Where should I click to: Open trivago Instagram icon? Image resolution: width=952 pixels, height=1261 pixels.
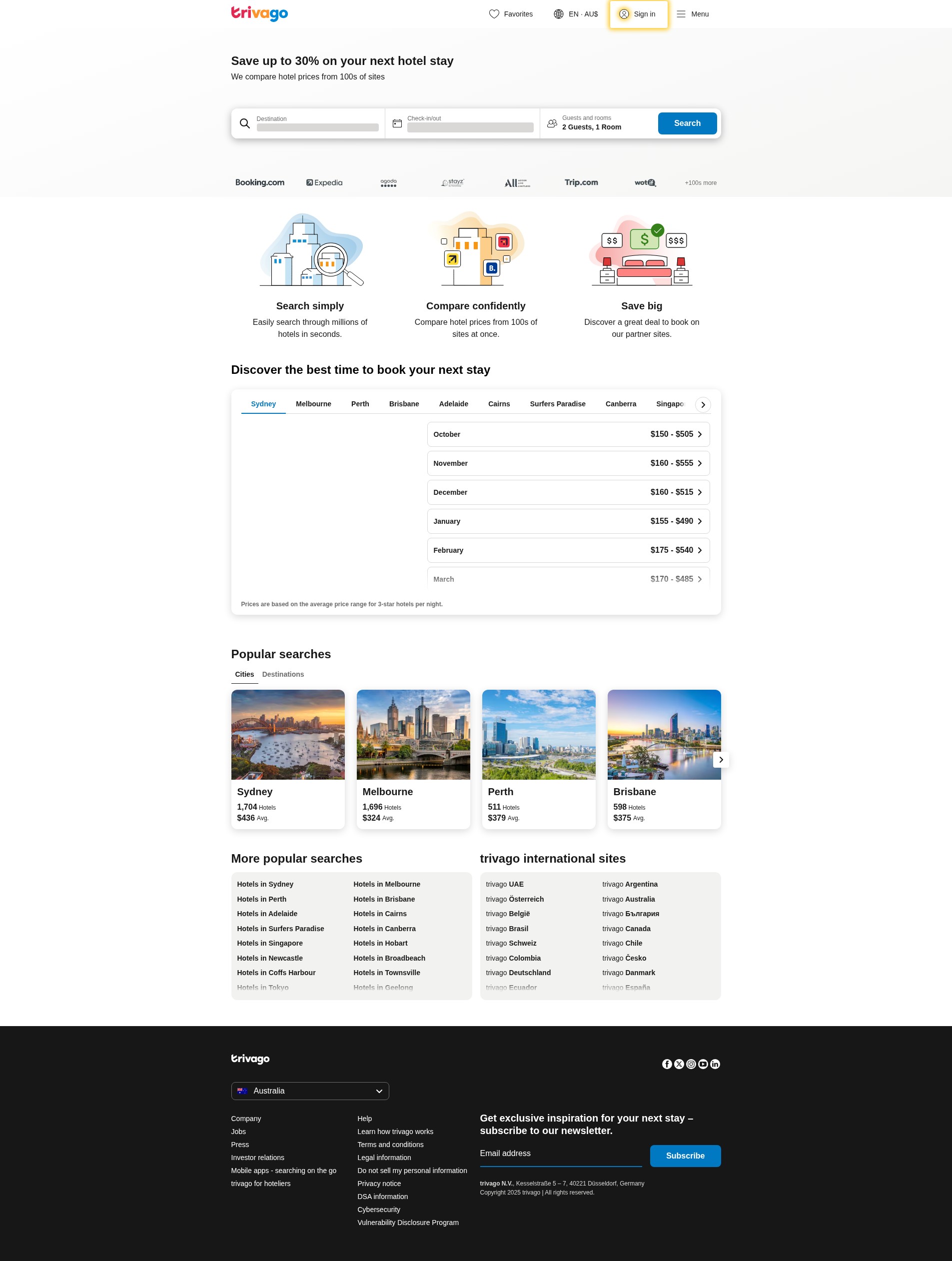[x=691, y=1064]
